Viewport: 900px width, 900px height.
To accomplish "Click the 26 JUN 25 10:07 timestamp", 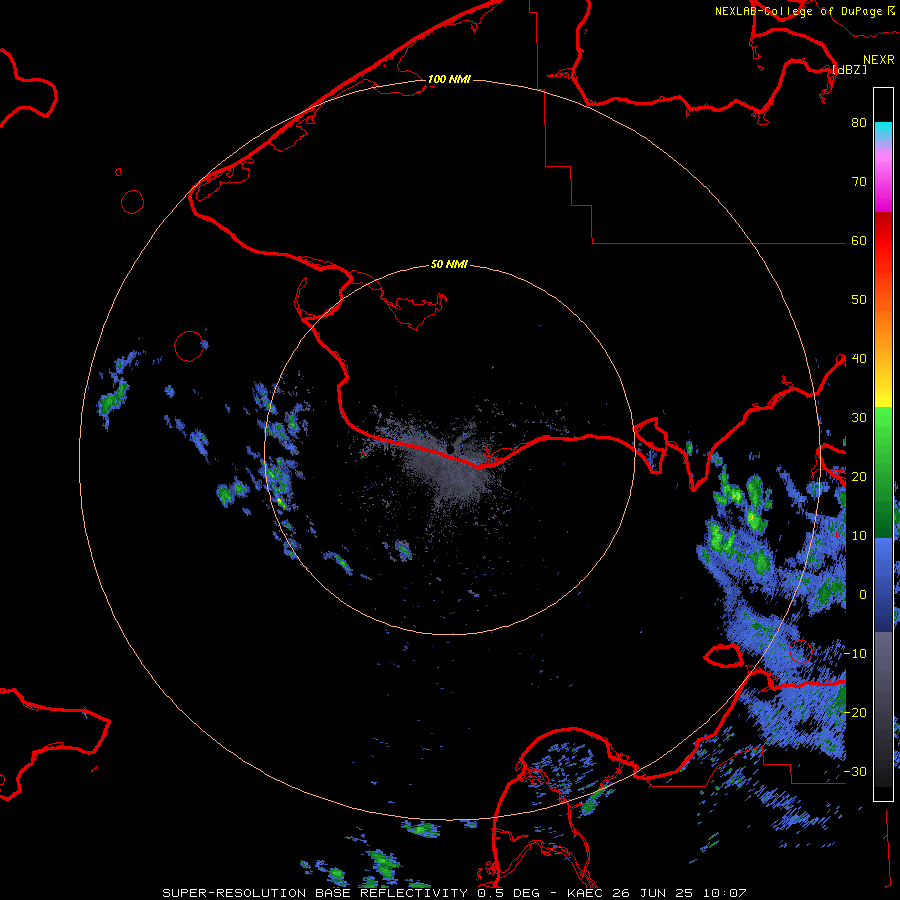I will [678, 893].
